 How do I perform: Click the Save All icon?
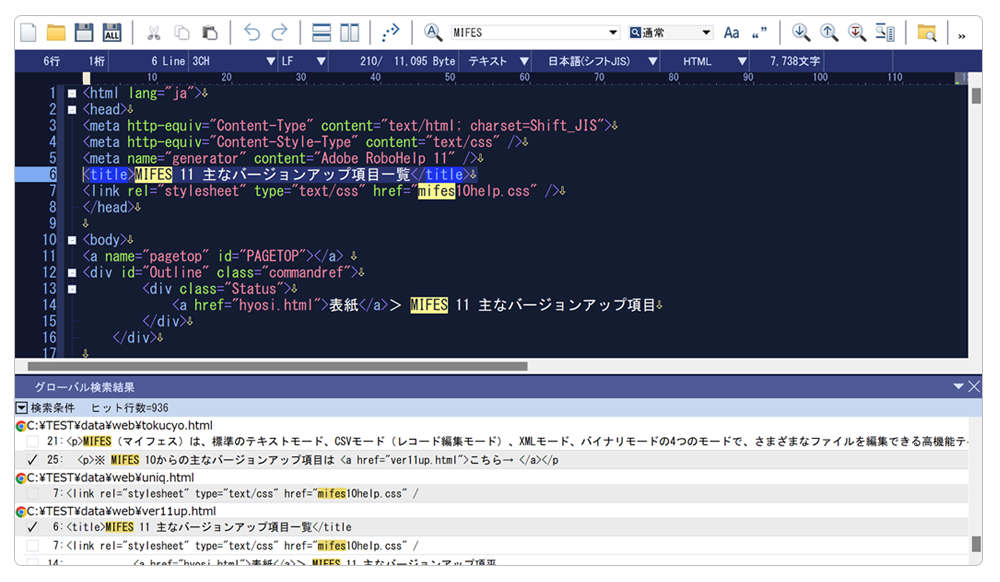[x=112, y=33]
